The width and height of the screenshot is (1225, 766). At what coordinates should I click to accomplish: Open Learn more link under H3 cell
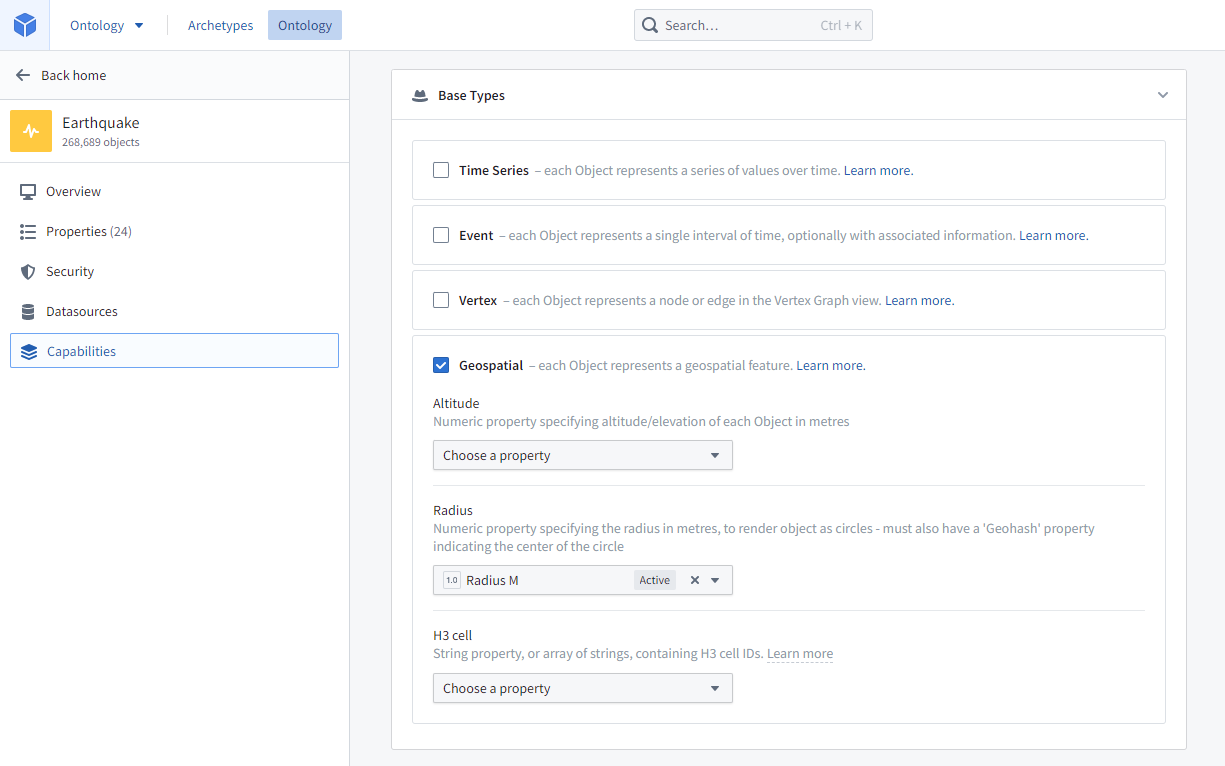point(800,653)
